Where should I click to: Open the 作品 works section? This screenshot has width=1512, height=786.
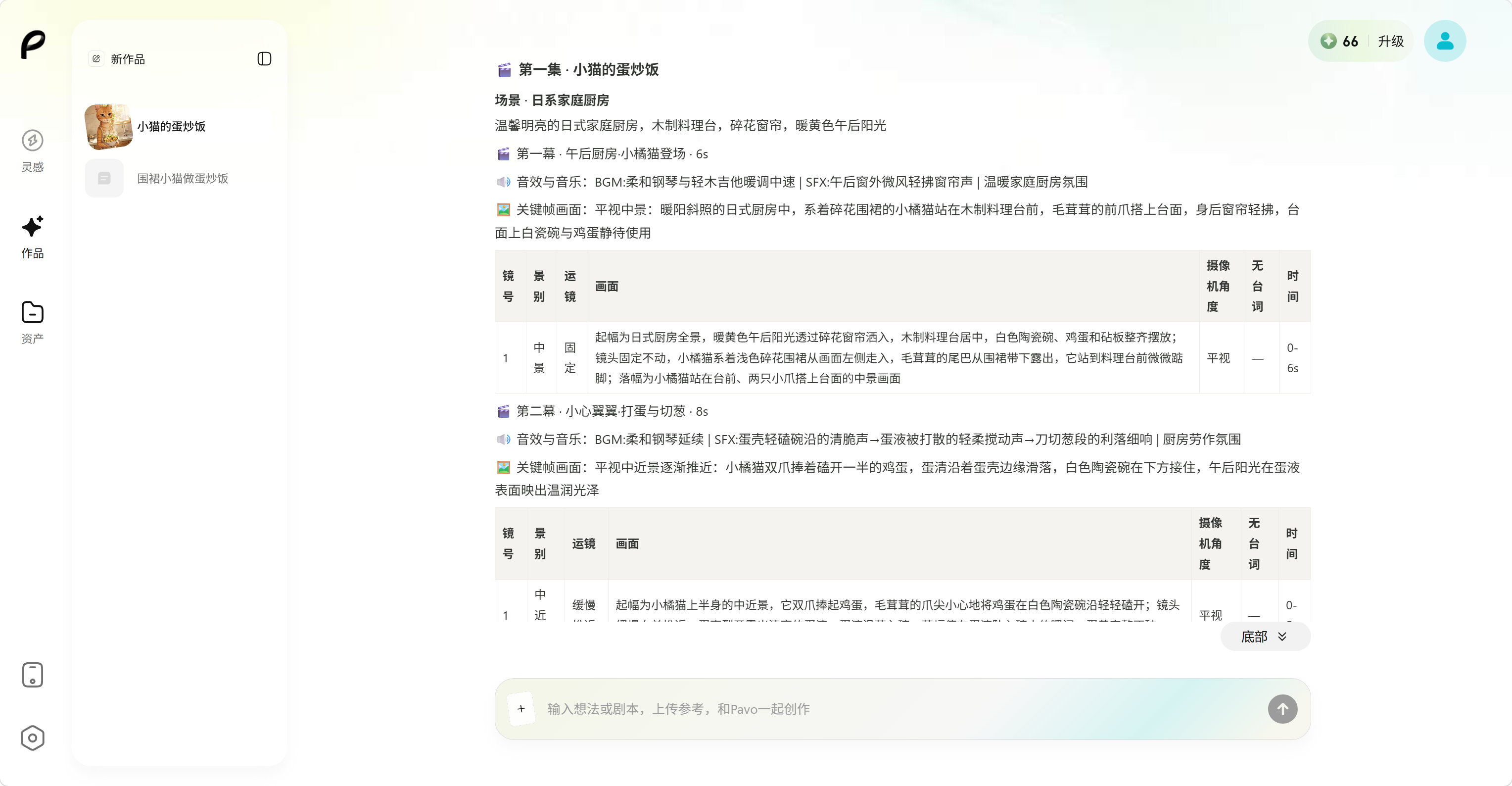click(x=33, y=237)
